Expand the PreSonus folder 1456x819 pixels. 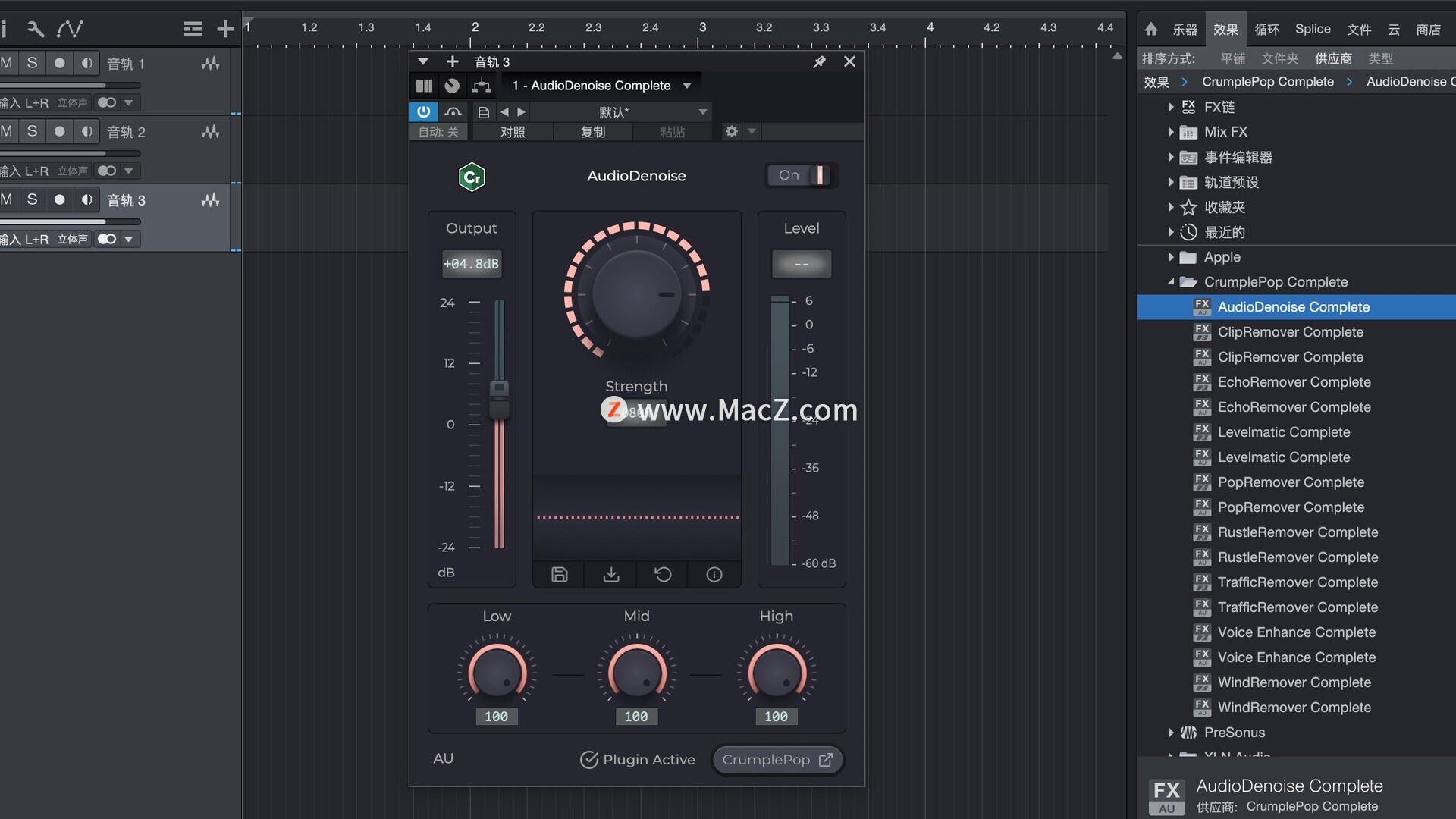[1171, 733]
